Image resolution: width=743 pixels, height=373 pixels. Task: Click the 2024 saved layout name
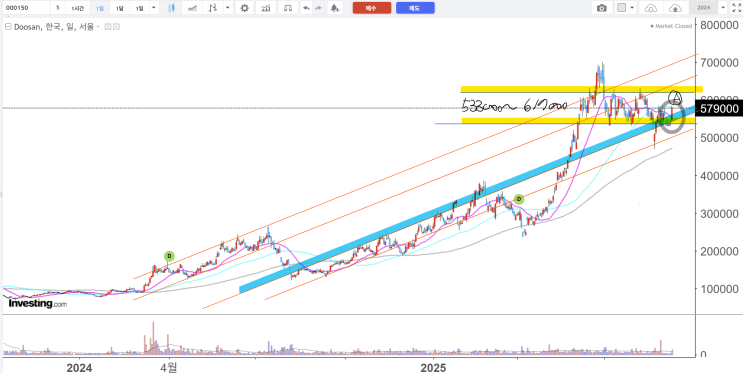point(703,8)
